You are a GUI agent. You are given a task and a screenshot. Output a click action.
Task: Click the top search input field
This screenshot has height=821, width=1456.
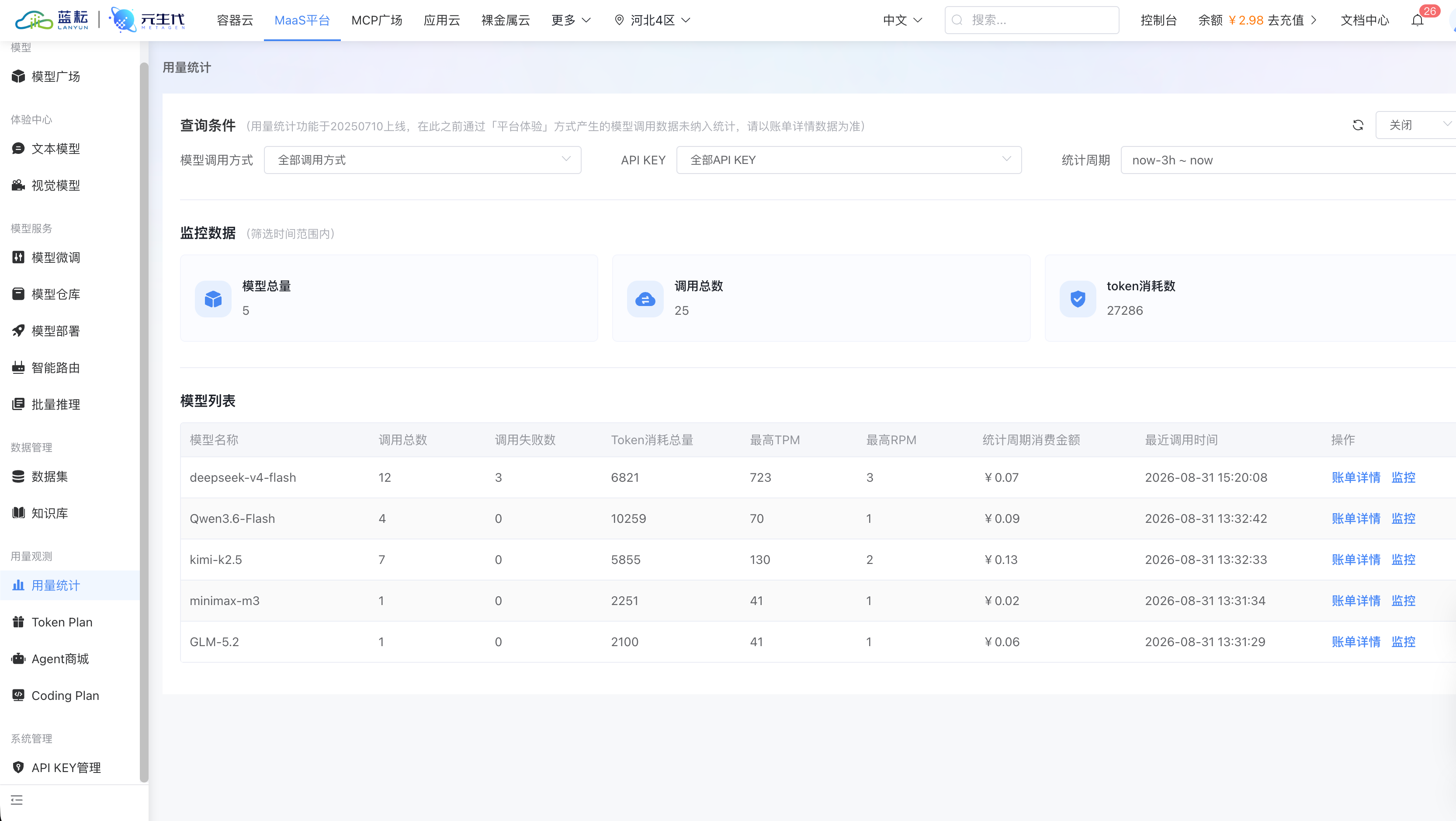coord(1032,21)
